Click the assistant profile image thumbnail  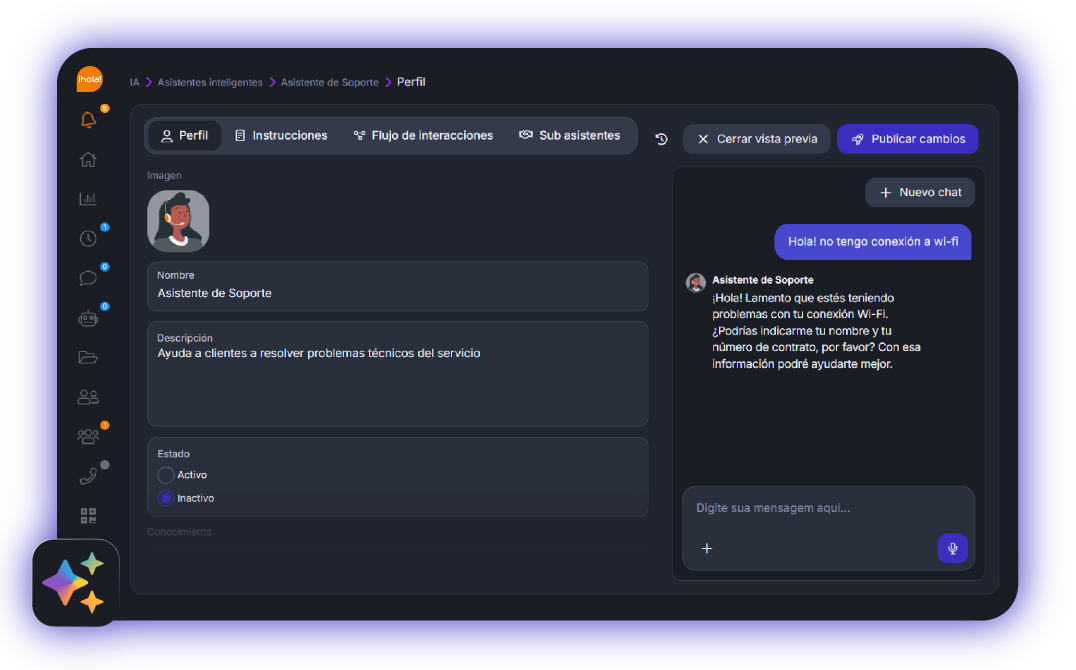pos(178,221)
